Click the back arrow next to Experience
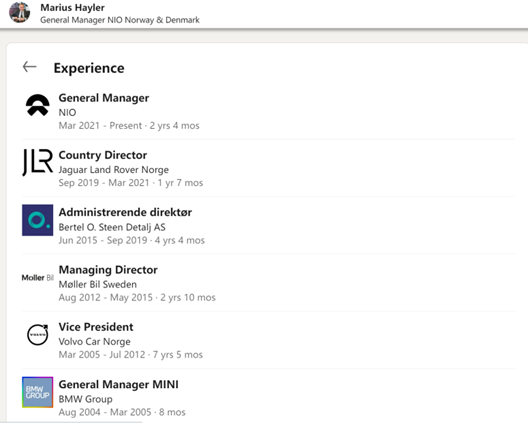 [x=29, y=67]
